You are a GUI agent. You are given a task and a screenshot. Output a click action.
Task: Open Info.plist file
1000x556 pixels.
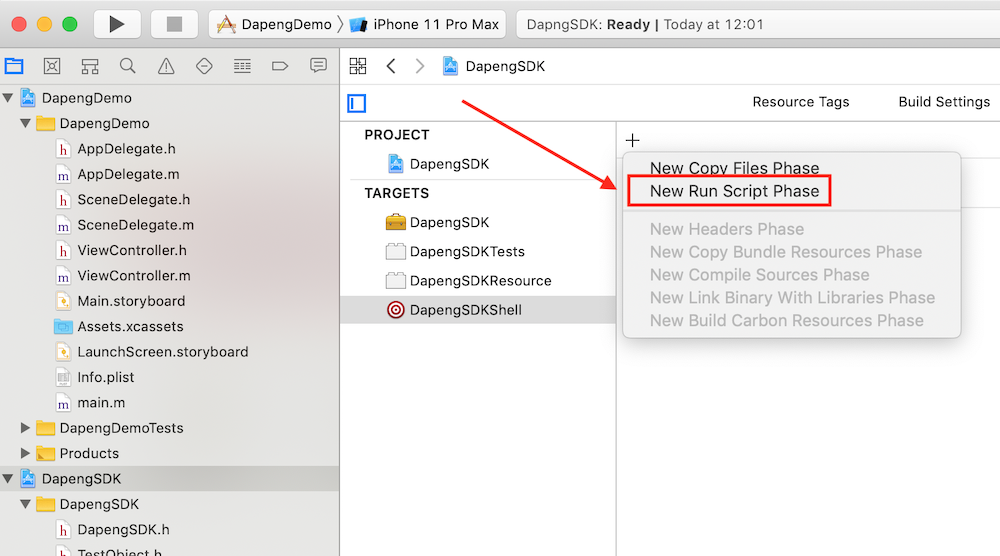[106, 377]
